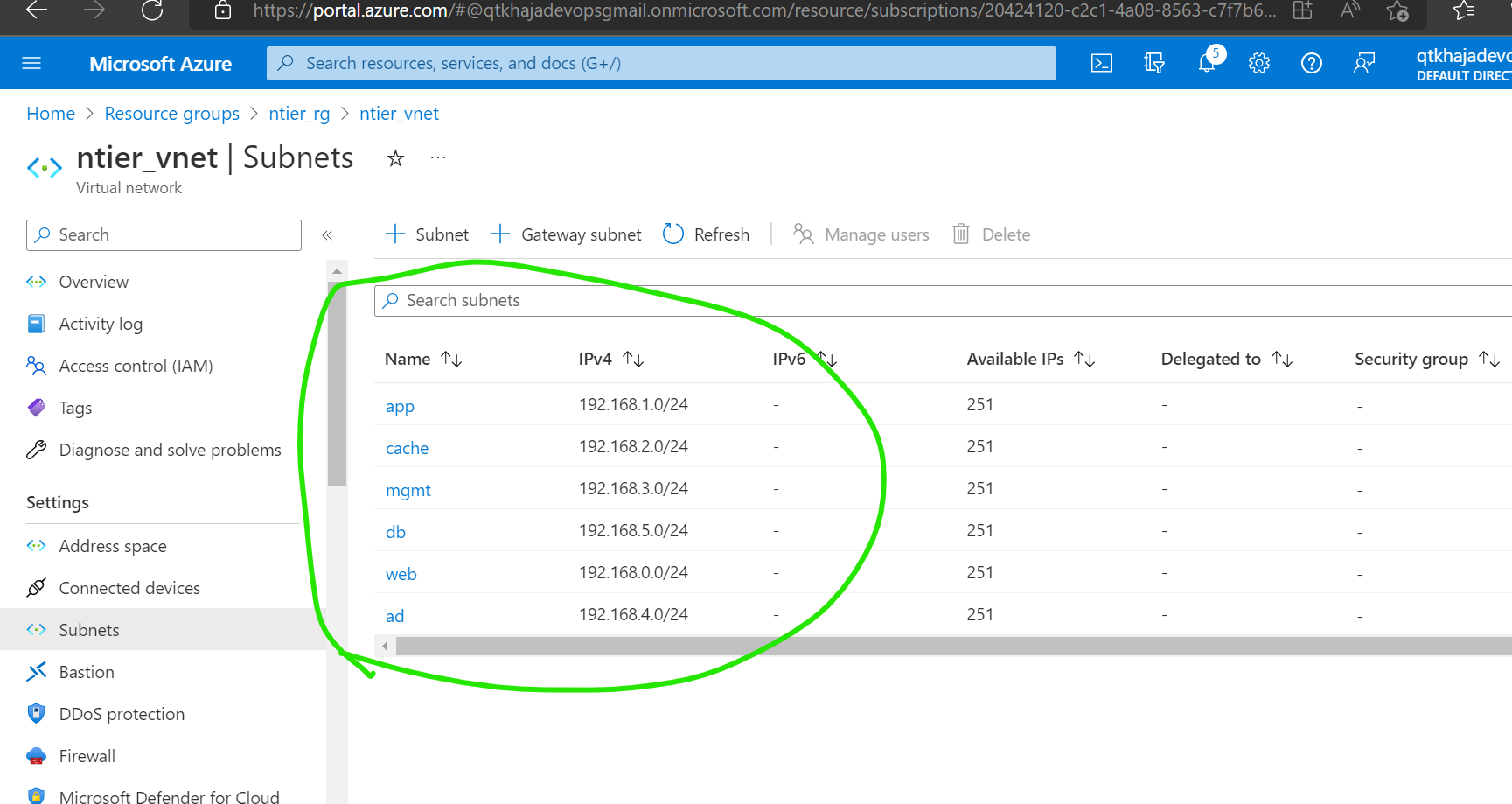Launch Cloud Shell from the top bar

[x=1102, y=63]
